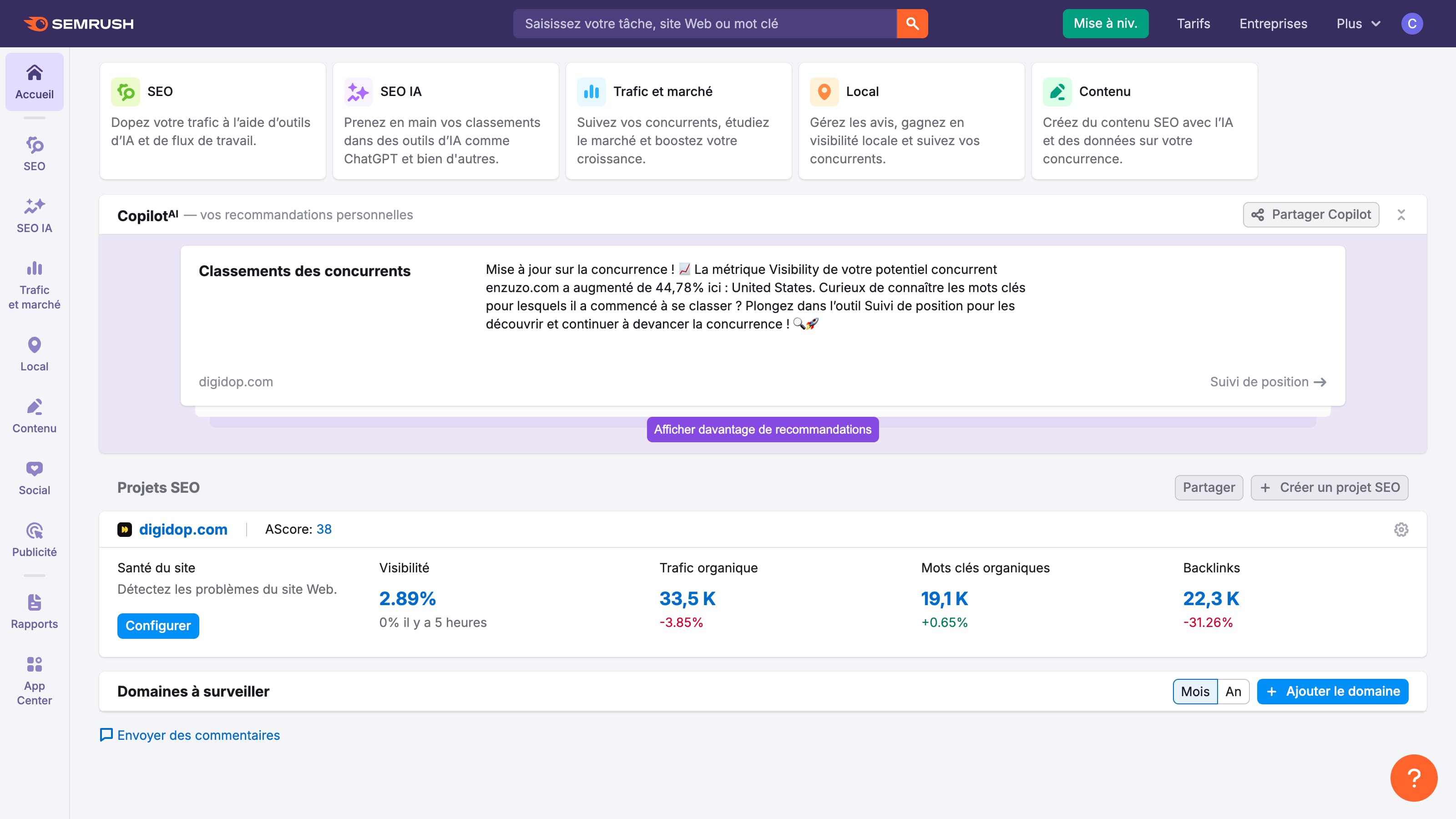This screenshot has height=819, width=1456.
Task: Click the Trafic et marché bar chart icon
Action: [x=591, y=91]
